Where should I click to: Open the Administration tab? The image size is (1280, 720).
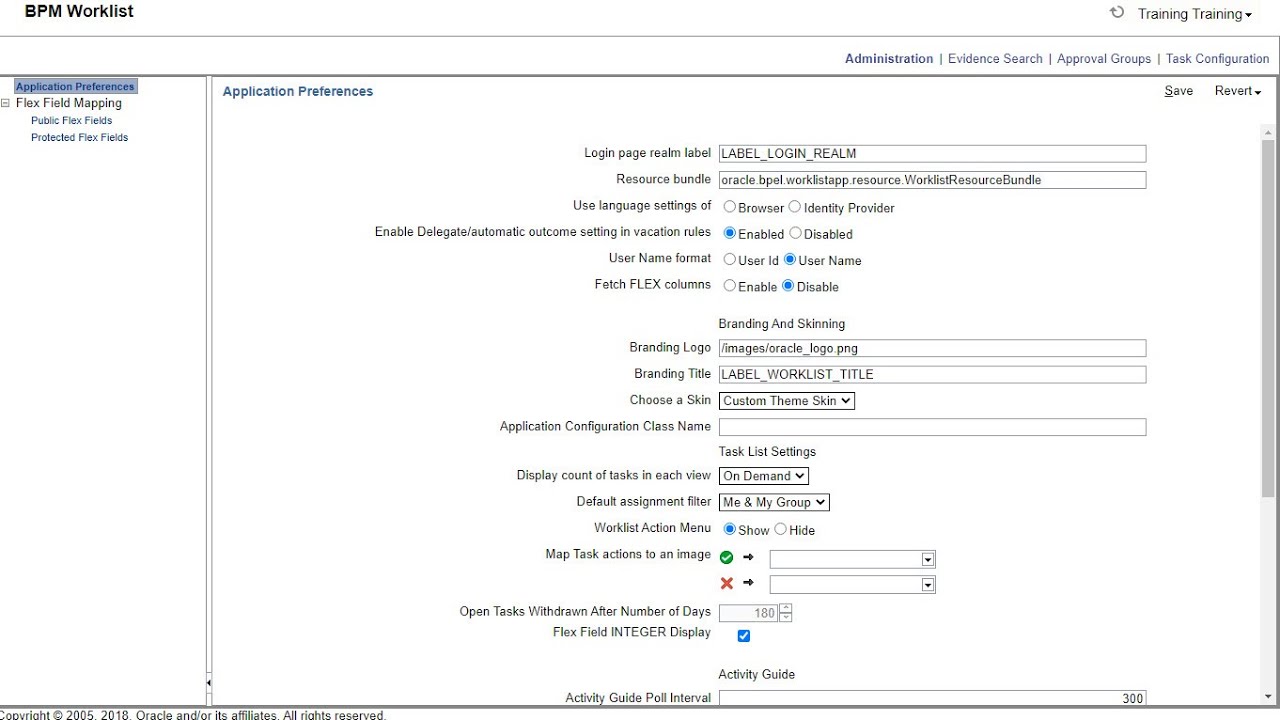click(889, 59)
